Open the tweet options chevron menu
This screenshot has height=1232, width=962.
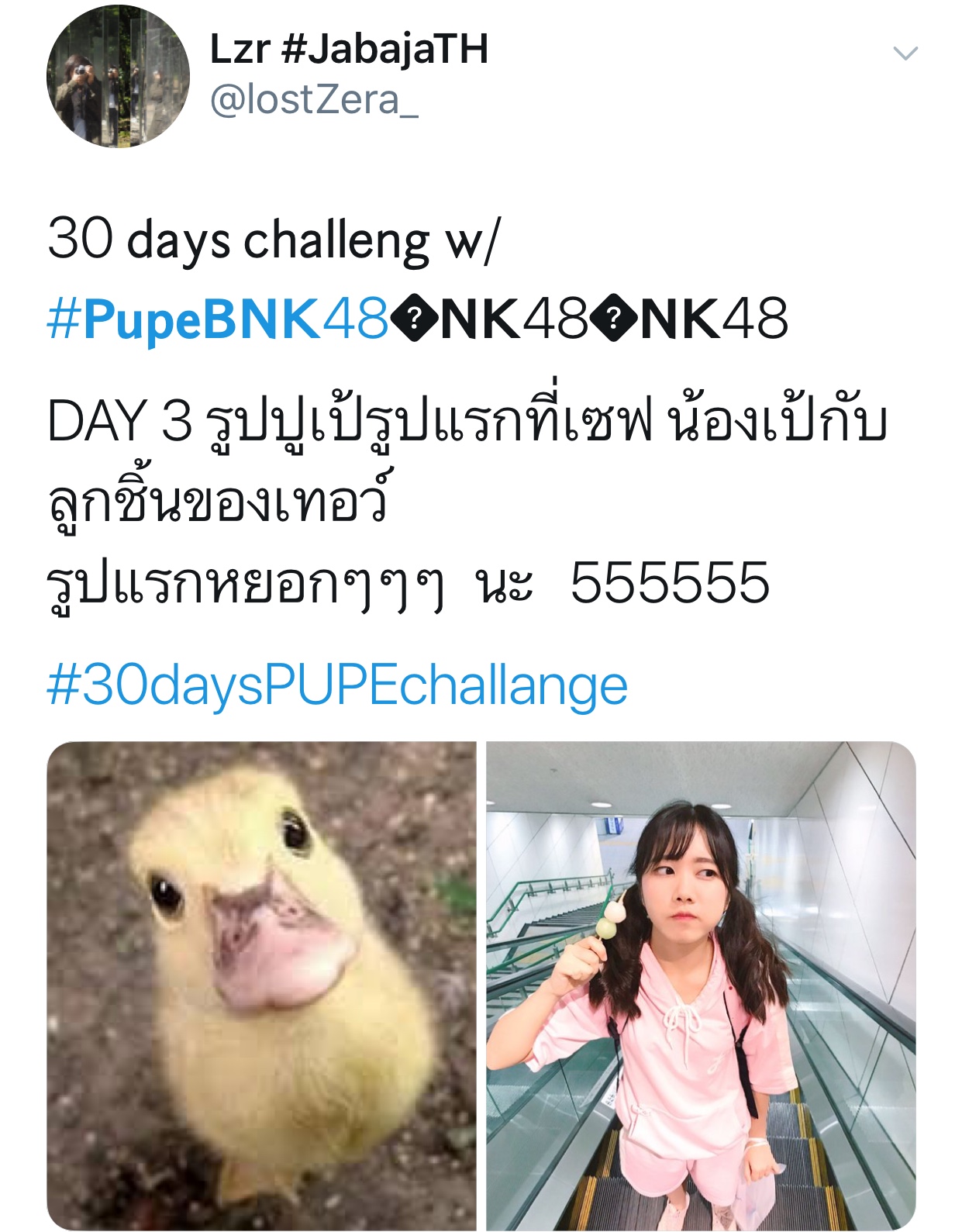[x=905, y=53]
